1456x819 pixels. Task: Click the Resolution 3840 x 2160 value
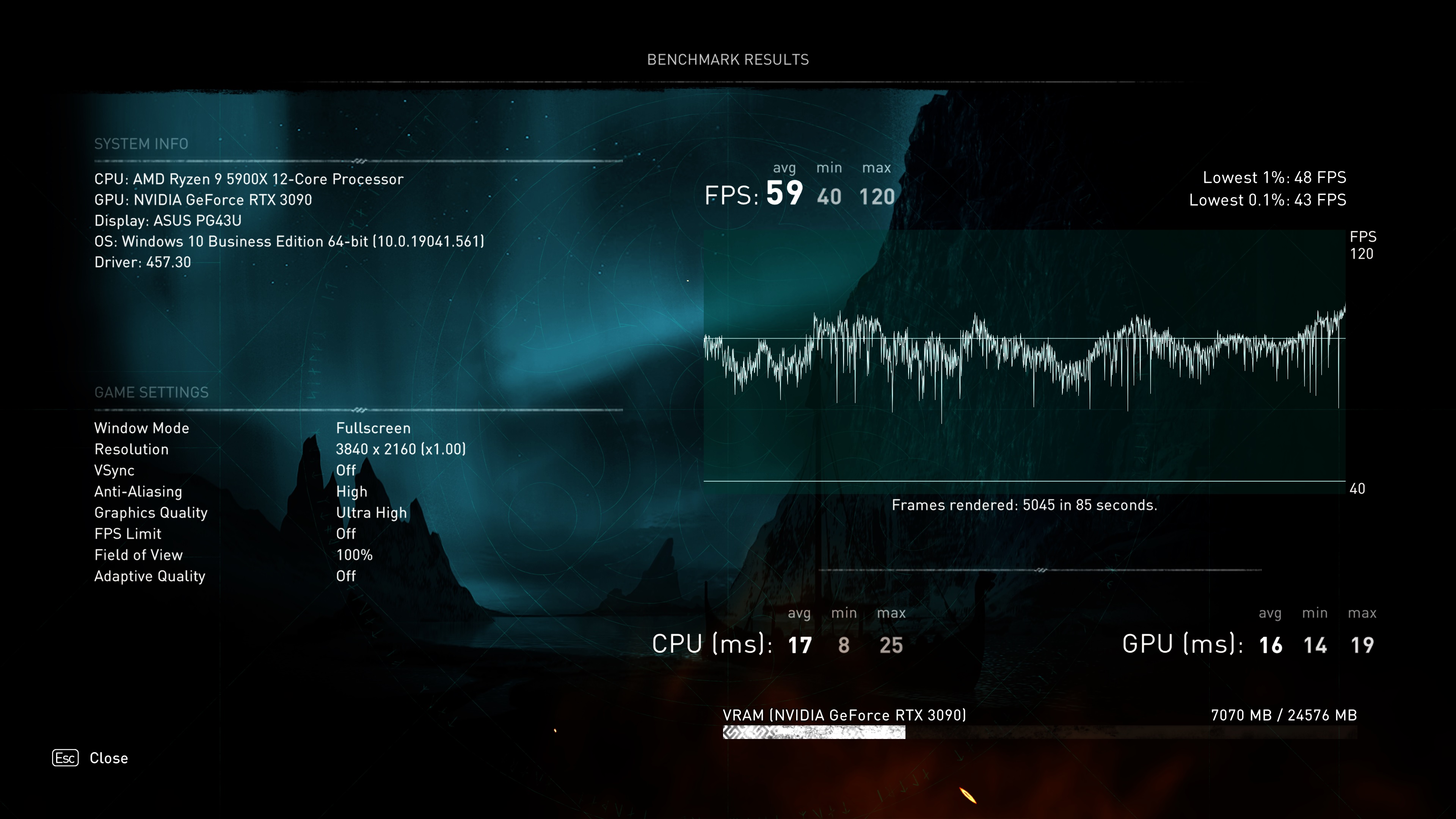coord(401,449)
